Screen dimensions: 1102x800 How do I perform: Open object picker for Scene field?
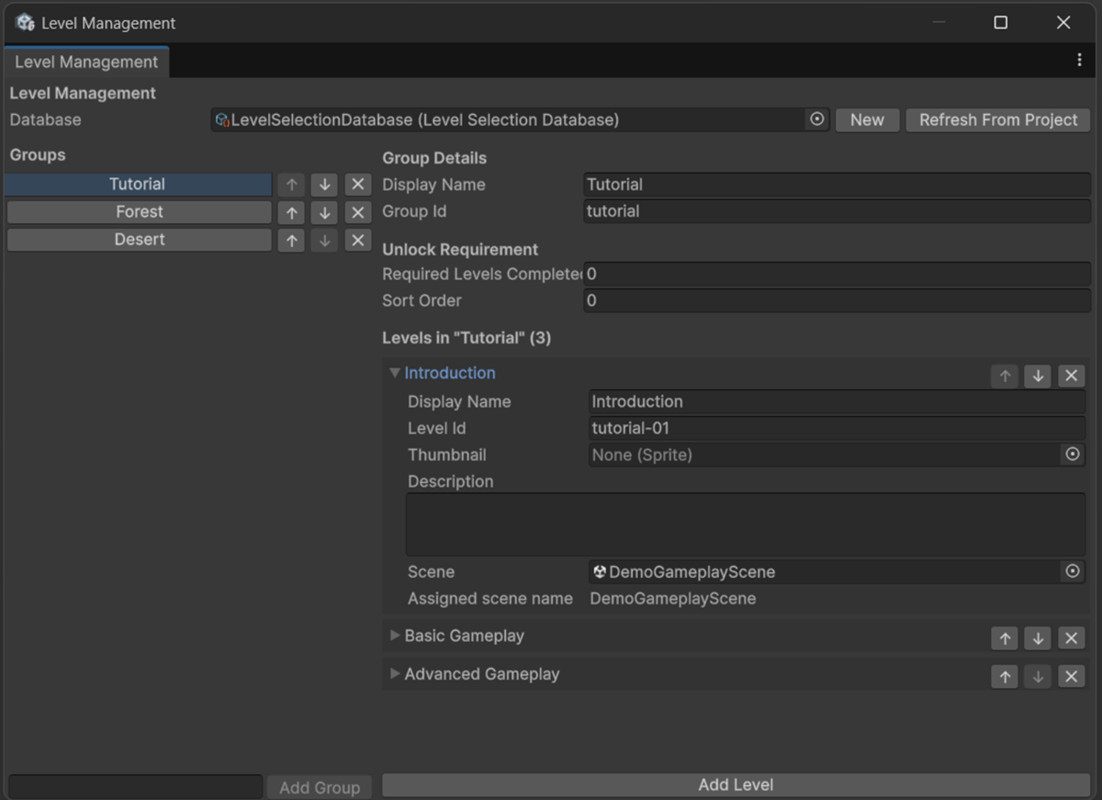point(1072,571)
